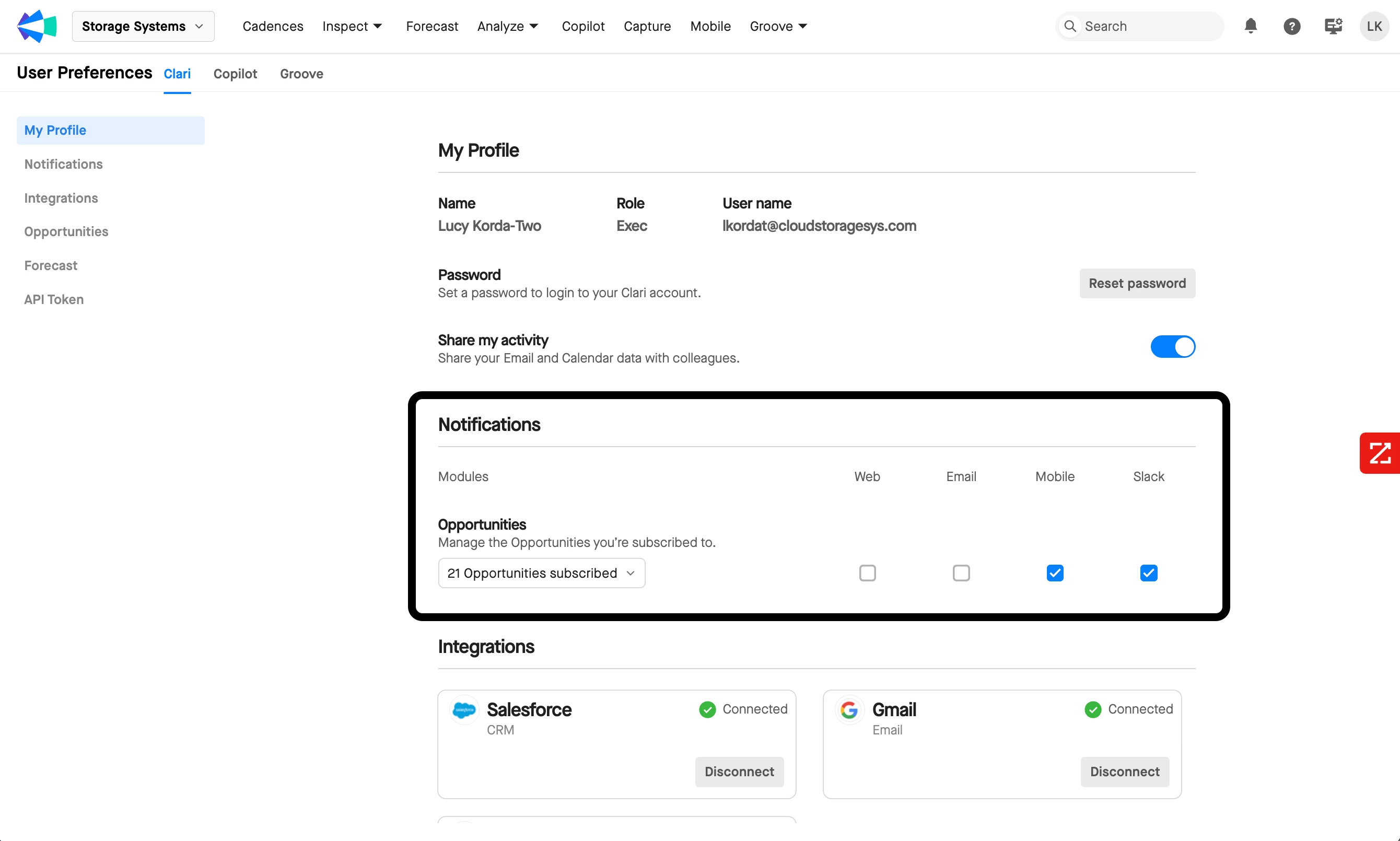Screen dimensions: 1400x841
Task: Expand the Analyze menu dropdown
Action: click(508, 26)
